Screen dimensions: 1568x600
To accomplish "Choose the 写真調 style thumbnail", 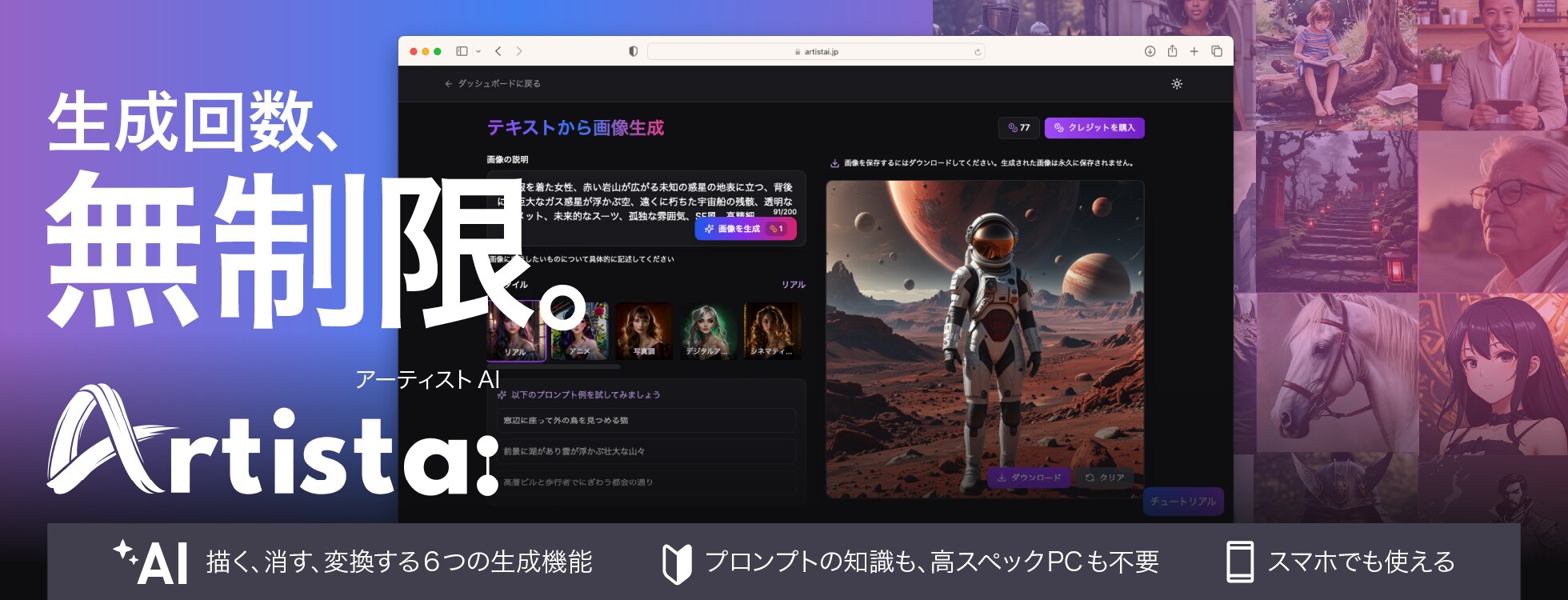I will [644, 331].
